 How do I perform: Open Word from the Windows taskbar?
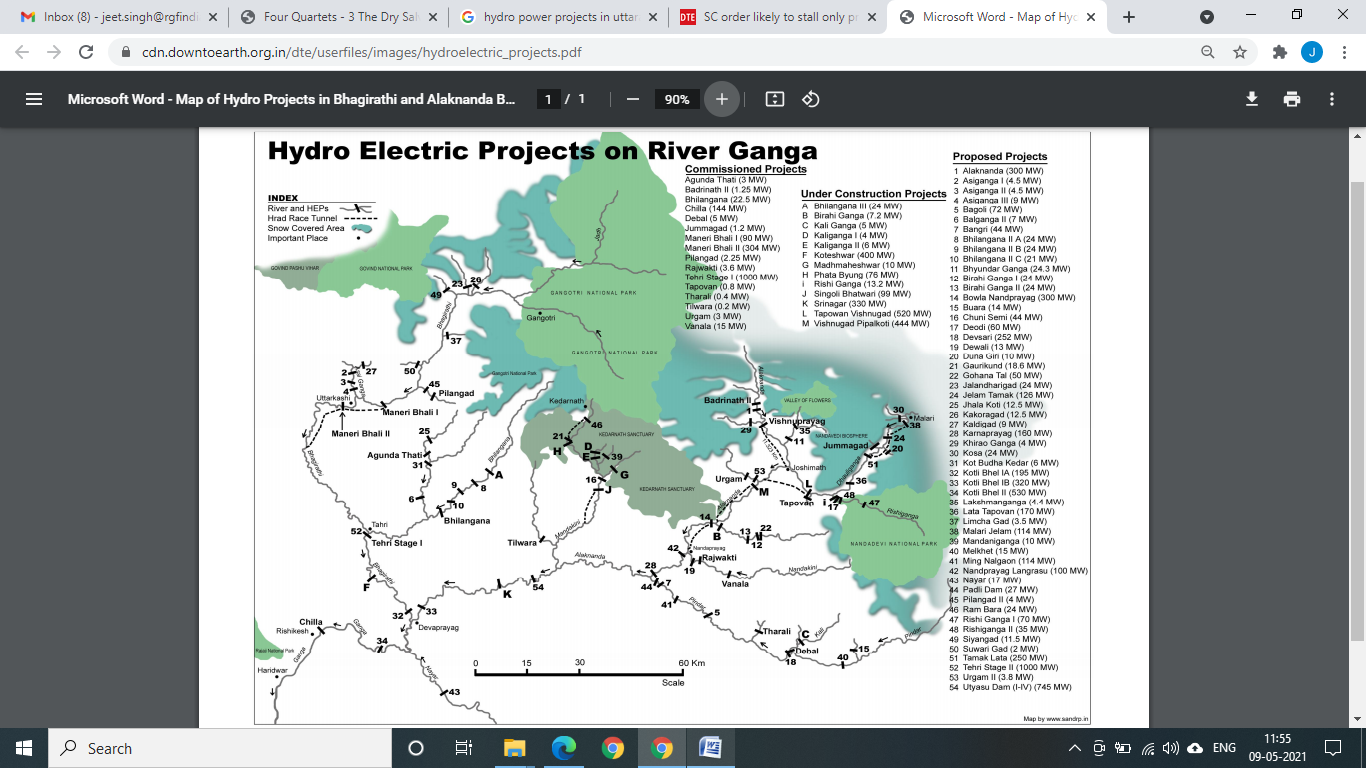click(x=710, y=748)
